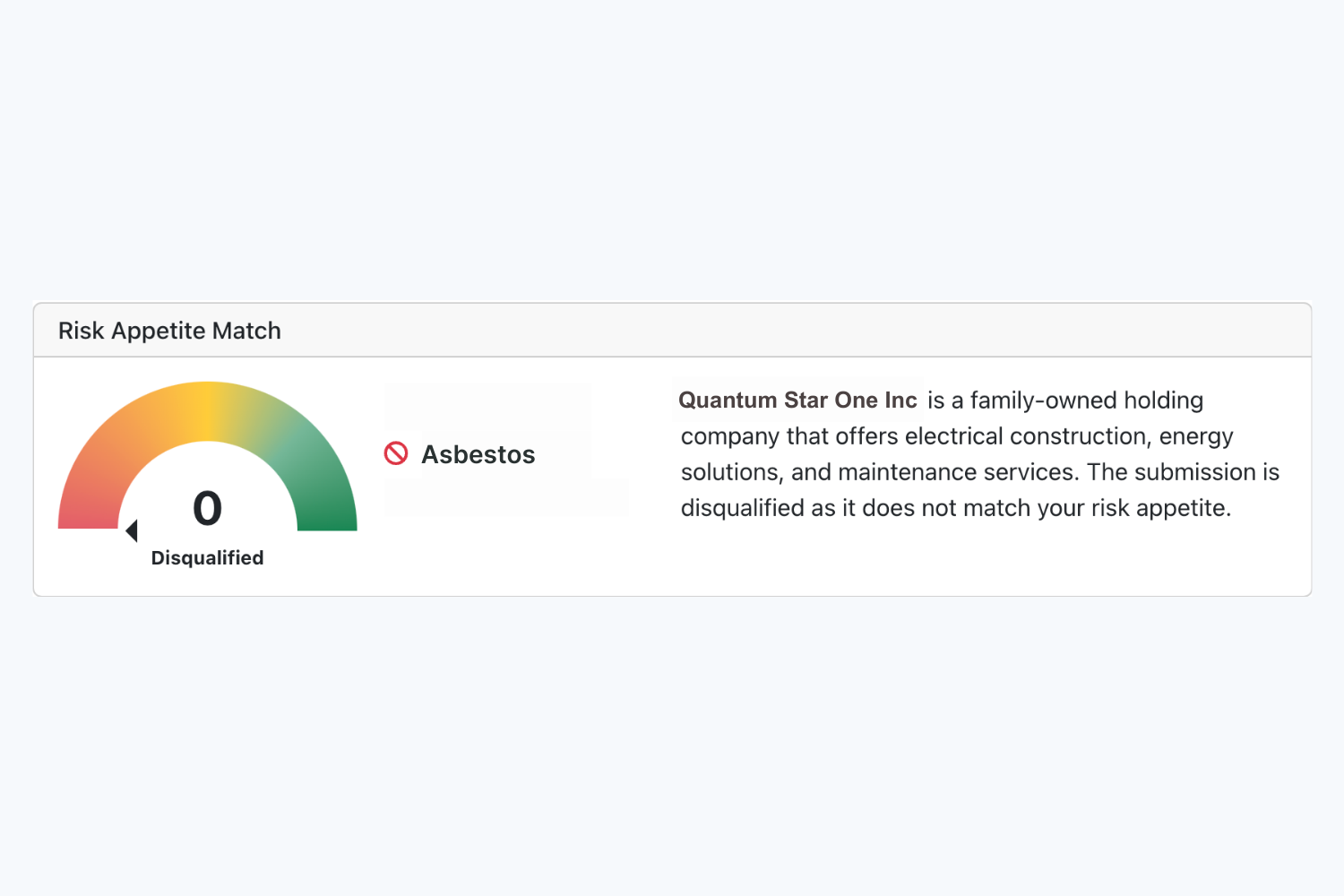Click the phrase "family-owned holding" in description

coord(1087,400)
